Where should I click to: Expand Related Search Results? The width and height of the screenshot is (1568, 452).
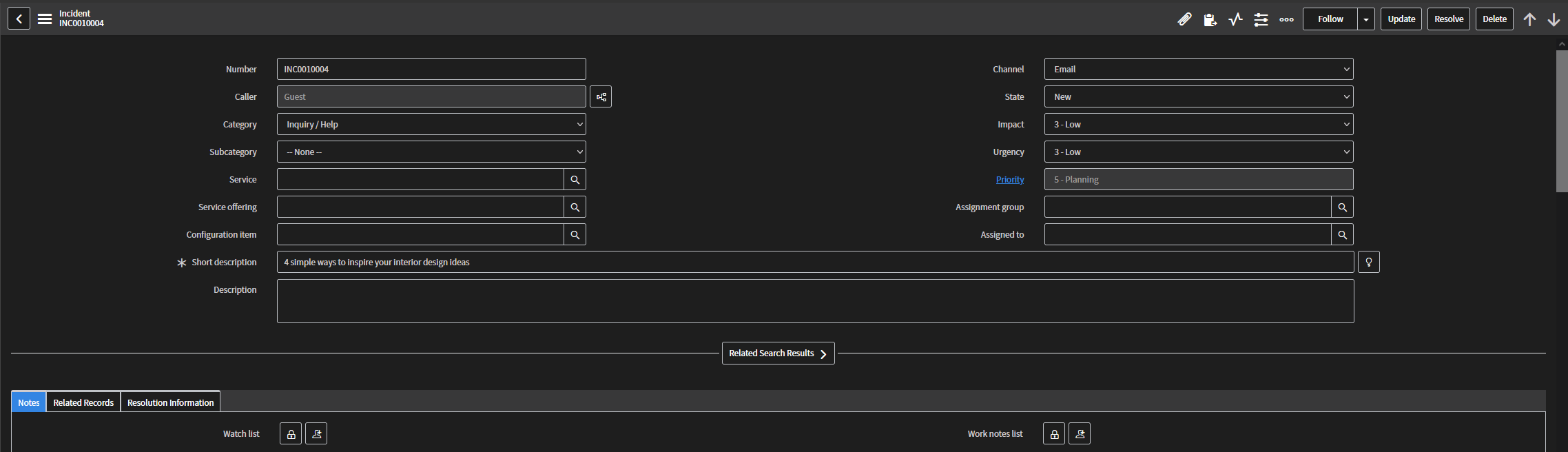(778, 353)
